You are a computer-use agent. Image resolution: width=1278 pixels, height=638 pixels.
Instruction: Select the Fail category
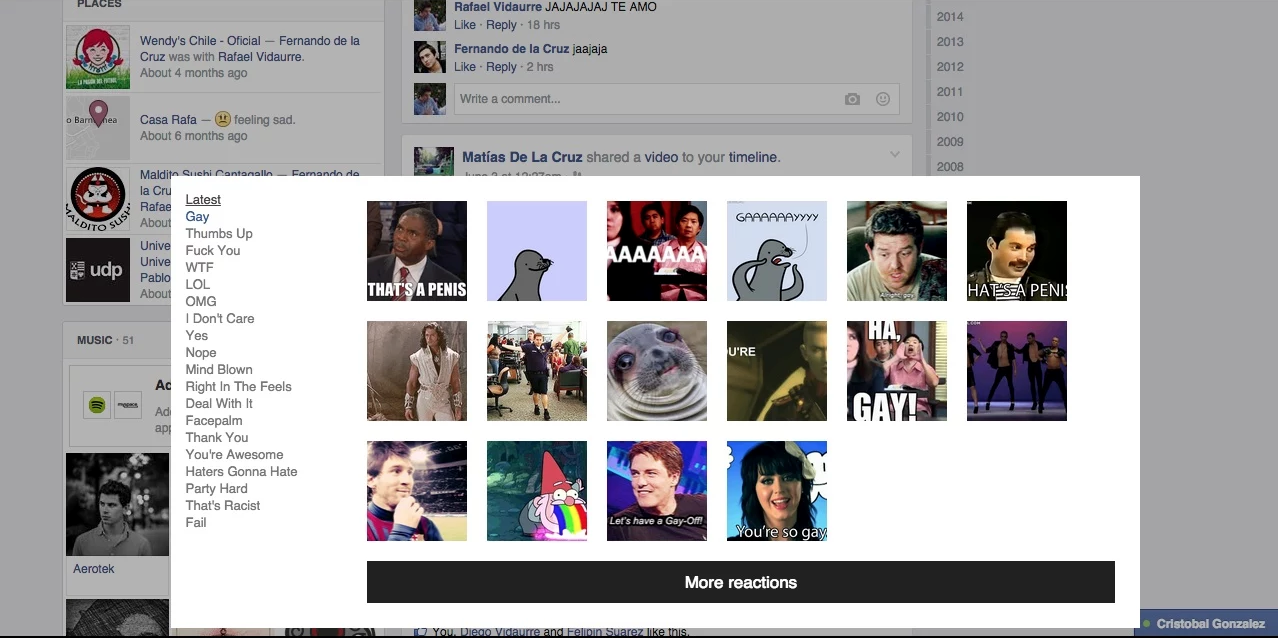tap(196, 523)
